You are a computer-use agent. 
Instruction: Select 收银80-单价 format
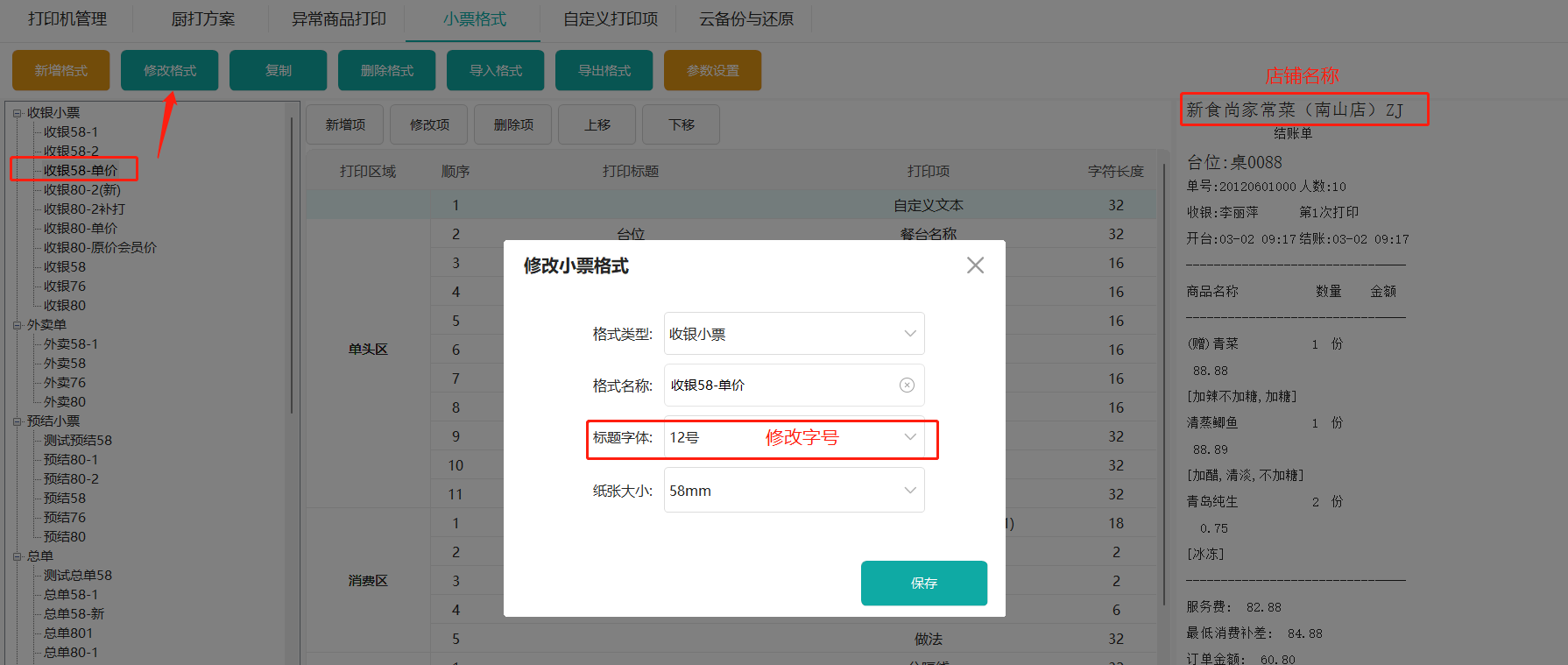pos(81,229)
